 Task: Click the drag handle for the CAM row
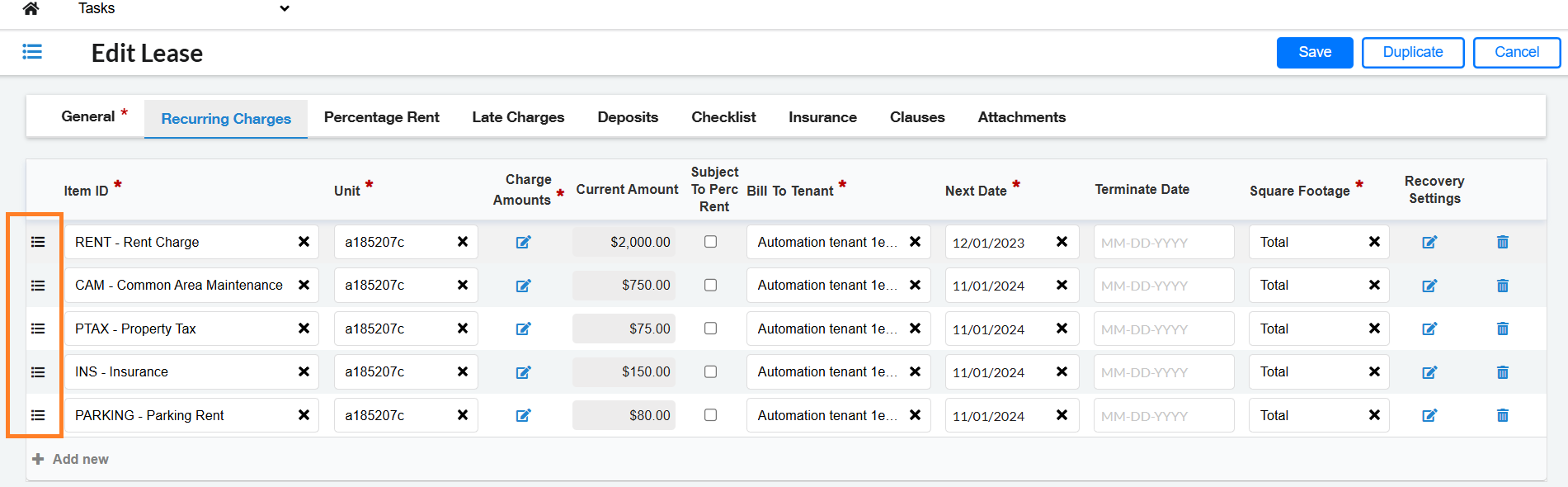click(x=38, y=286)
